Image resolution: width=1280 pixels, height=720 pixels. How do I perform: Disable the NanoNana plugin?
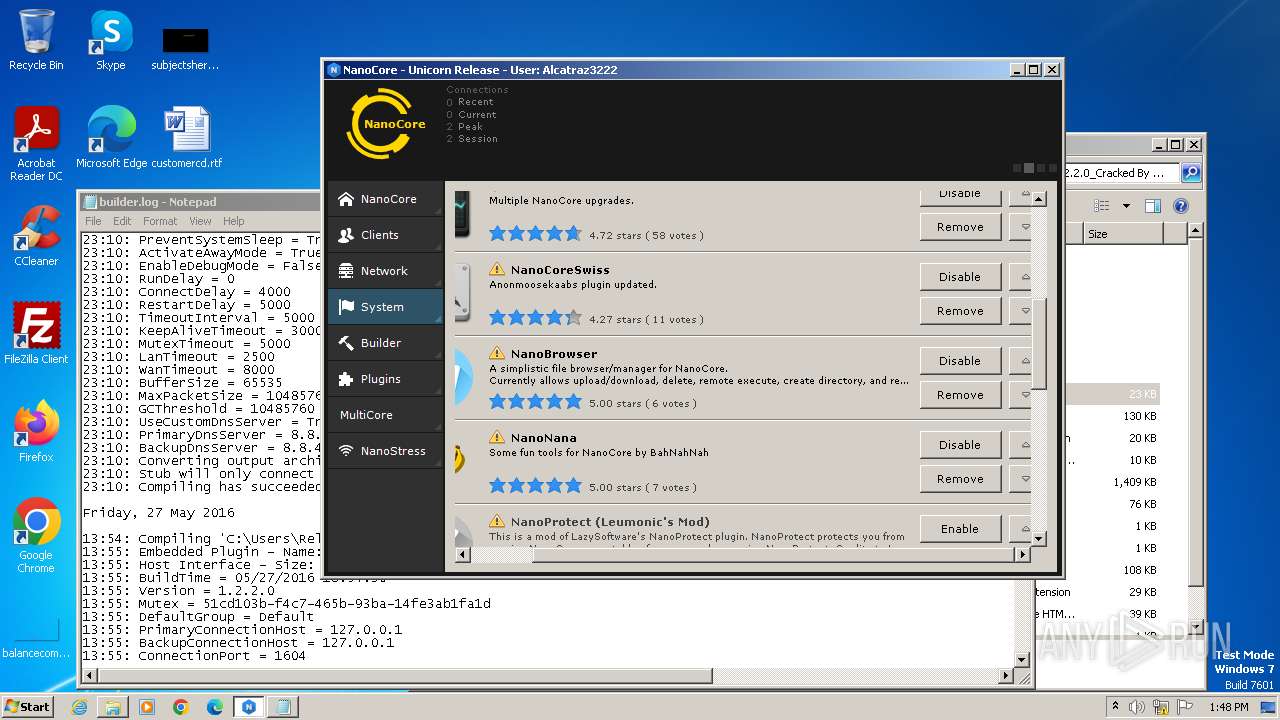click(960, 445)
